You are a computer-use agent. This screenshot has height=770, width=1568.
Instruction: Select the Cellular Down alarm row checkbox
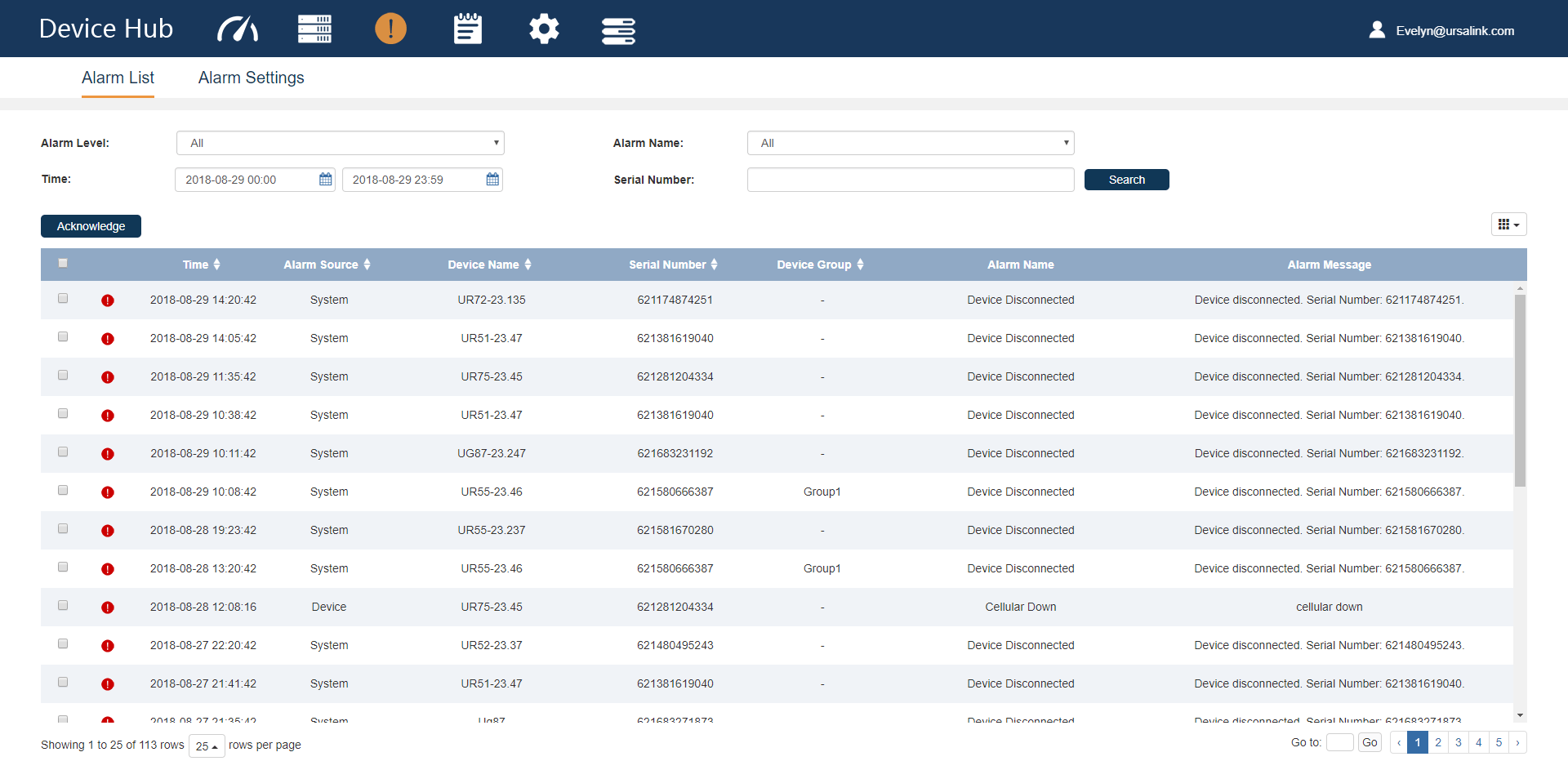tap(63, 606)
